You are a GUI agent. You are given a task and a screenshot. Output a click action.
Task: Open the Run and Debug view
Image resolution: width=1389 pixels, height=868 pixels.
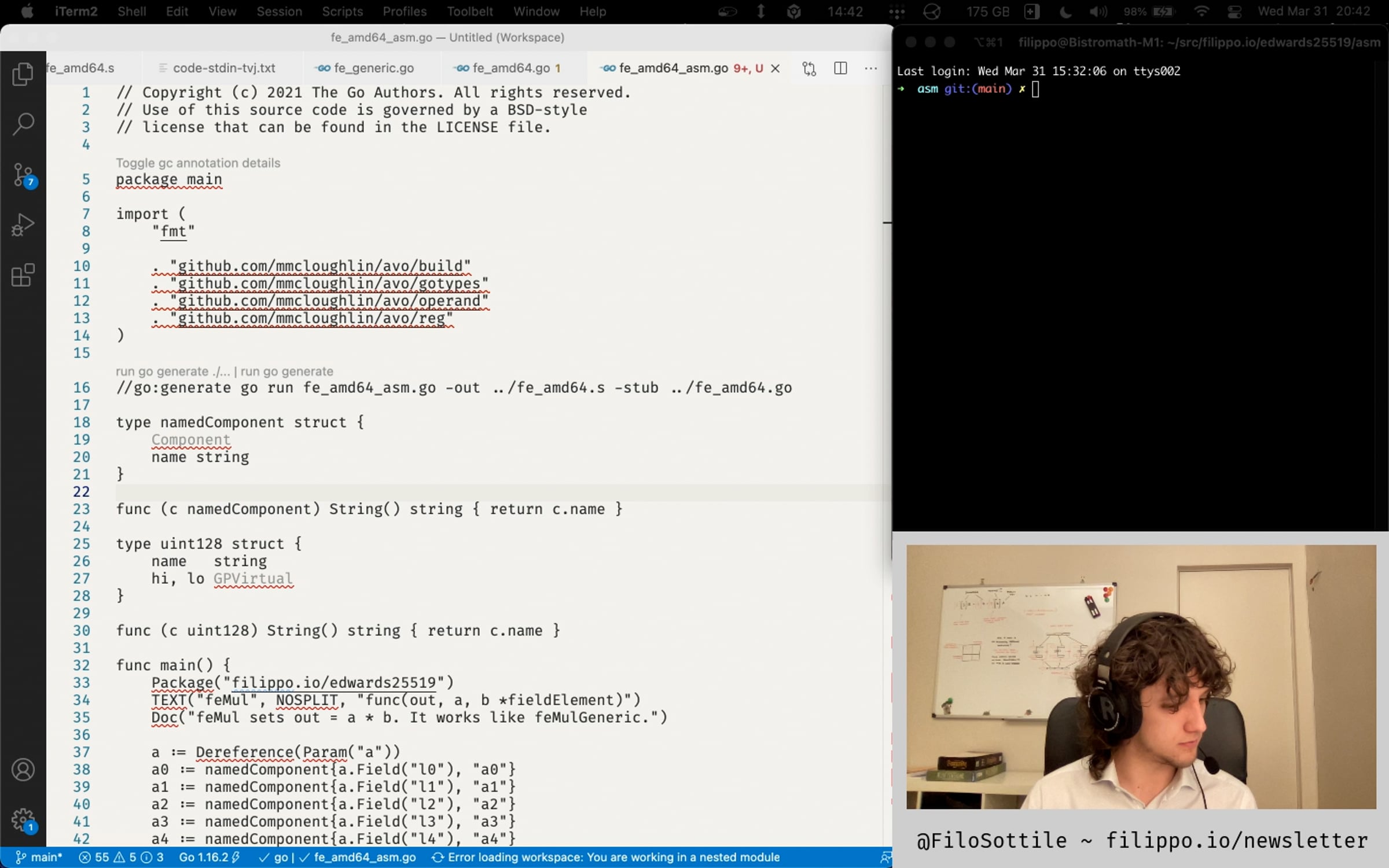(x=23, y=225)
